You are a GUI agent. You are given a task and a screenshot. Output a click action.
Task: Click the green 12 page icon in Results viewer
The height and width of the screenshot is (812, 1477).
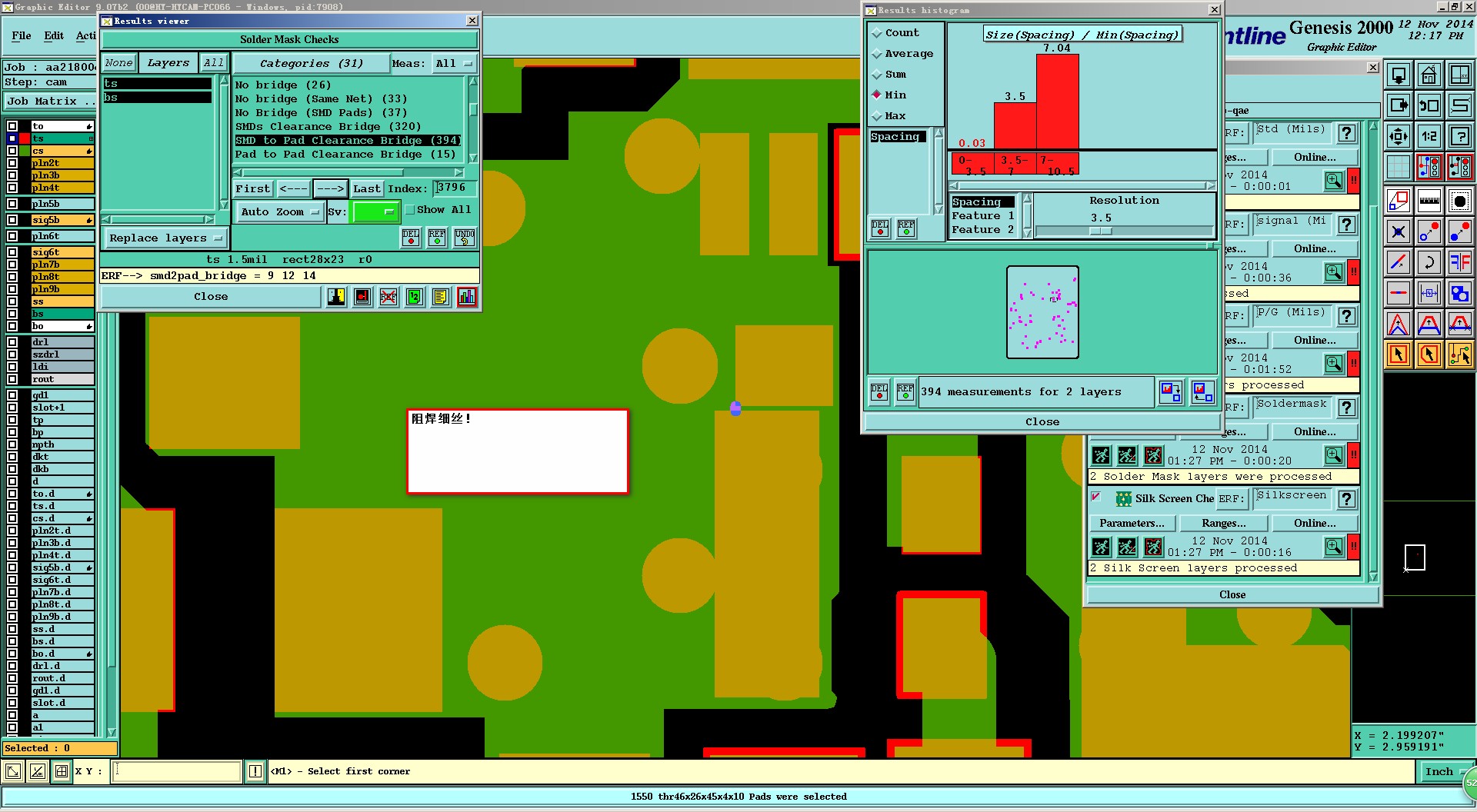(x=415, y=297)
